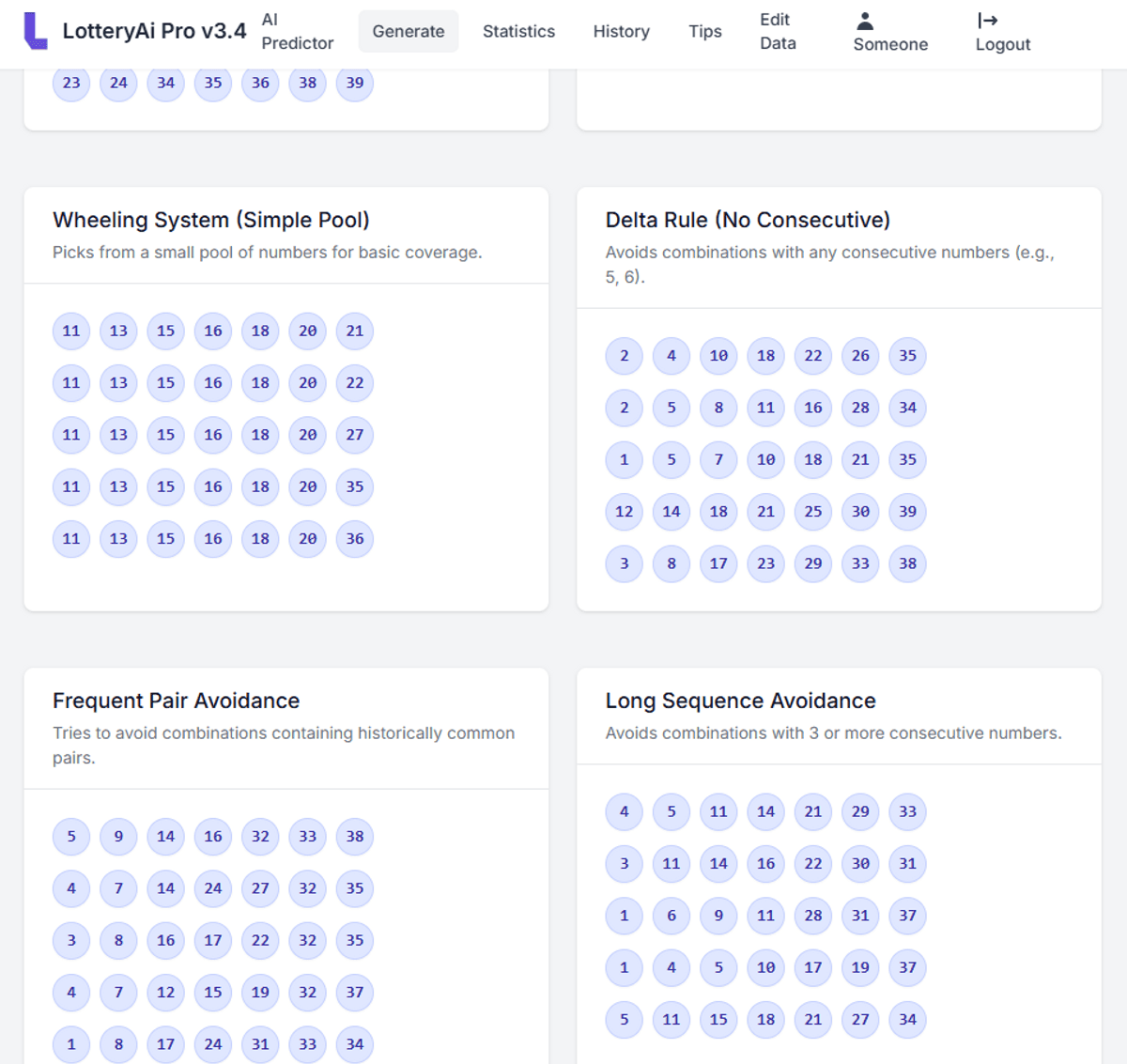Pick ball 34 in Long Sequence Avoidance
Screen dimensions: 1127x1064
(907, 1020)
